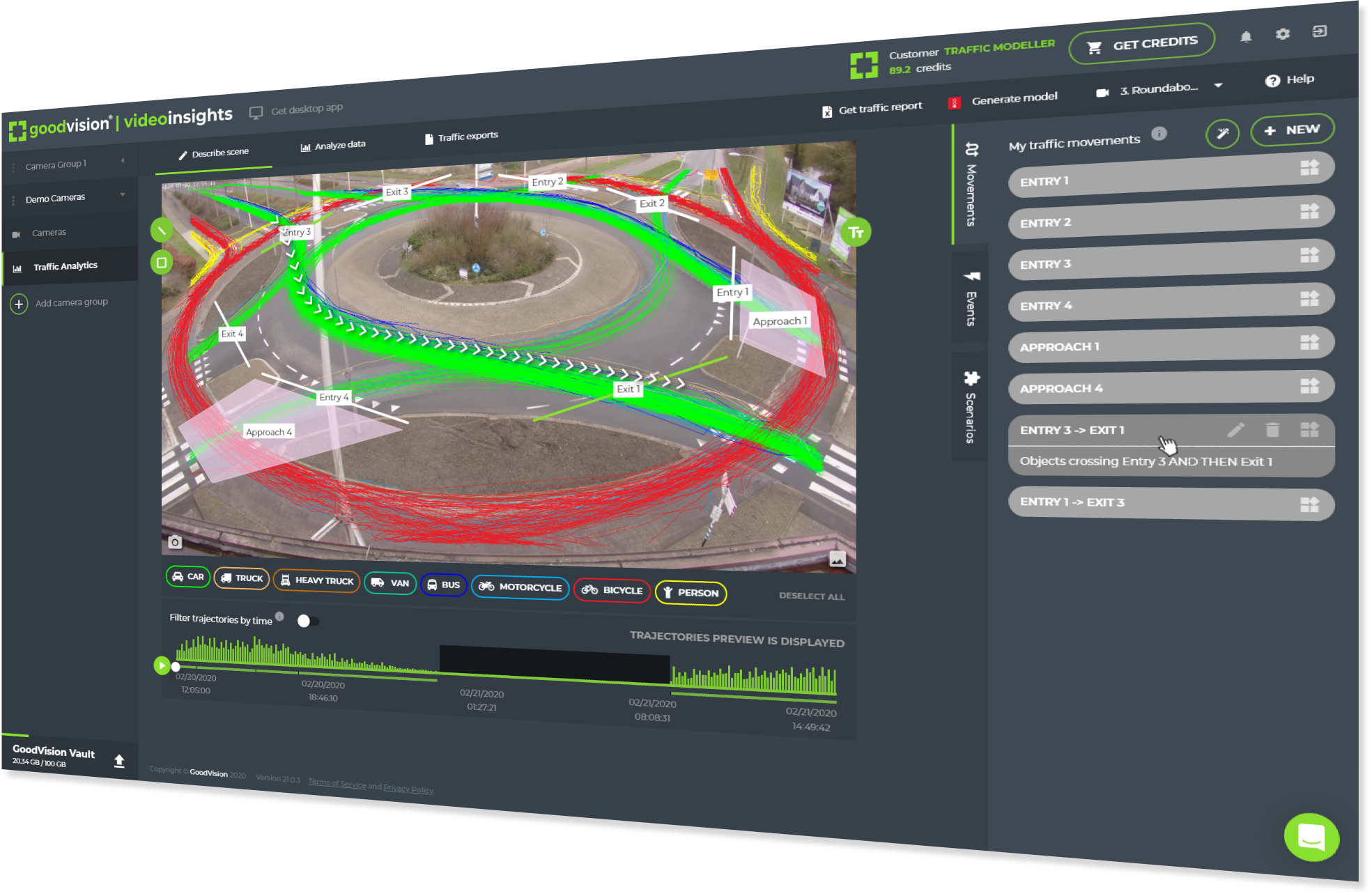The height and width of the screenshot is (896, 1372).
Task: Expand the APPROACH 4 movement row
Action: (x=1171, y=387)
